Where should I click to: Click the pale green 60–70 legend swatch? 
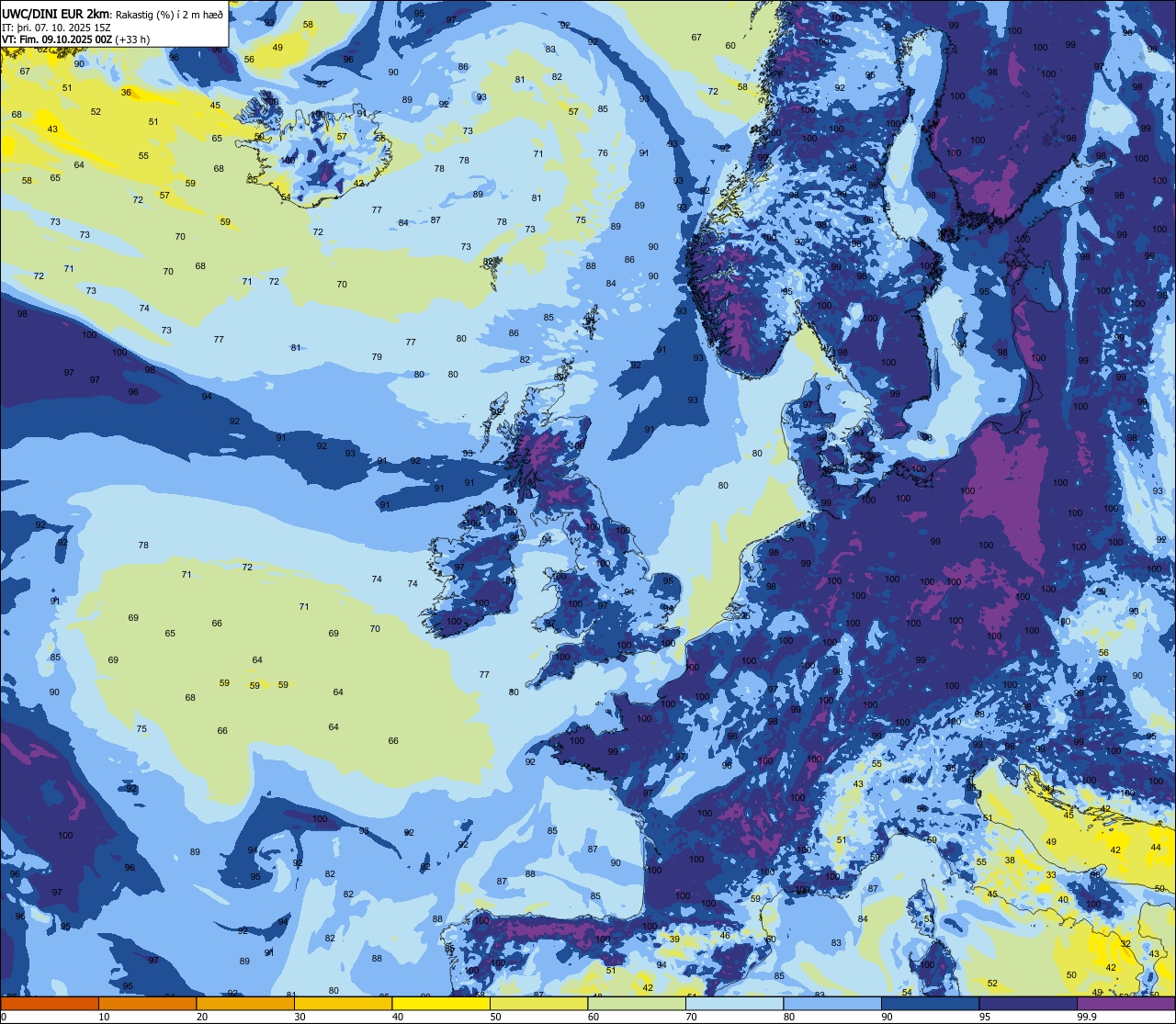click(637, 1003)
